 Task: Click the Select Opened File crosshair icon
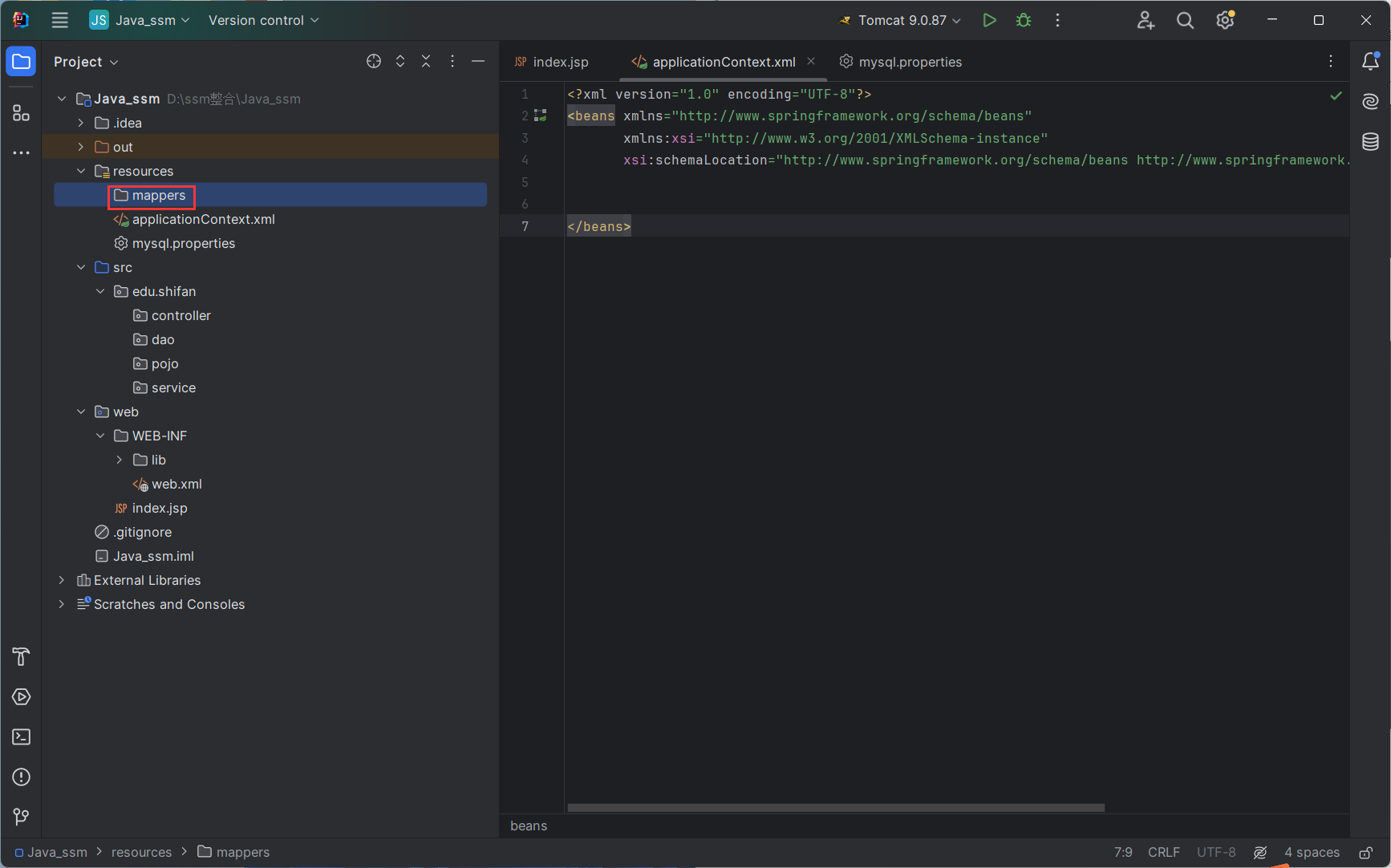[x=374, y=62]
